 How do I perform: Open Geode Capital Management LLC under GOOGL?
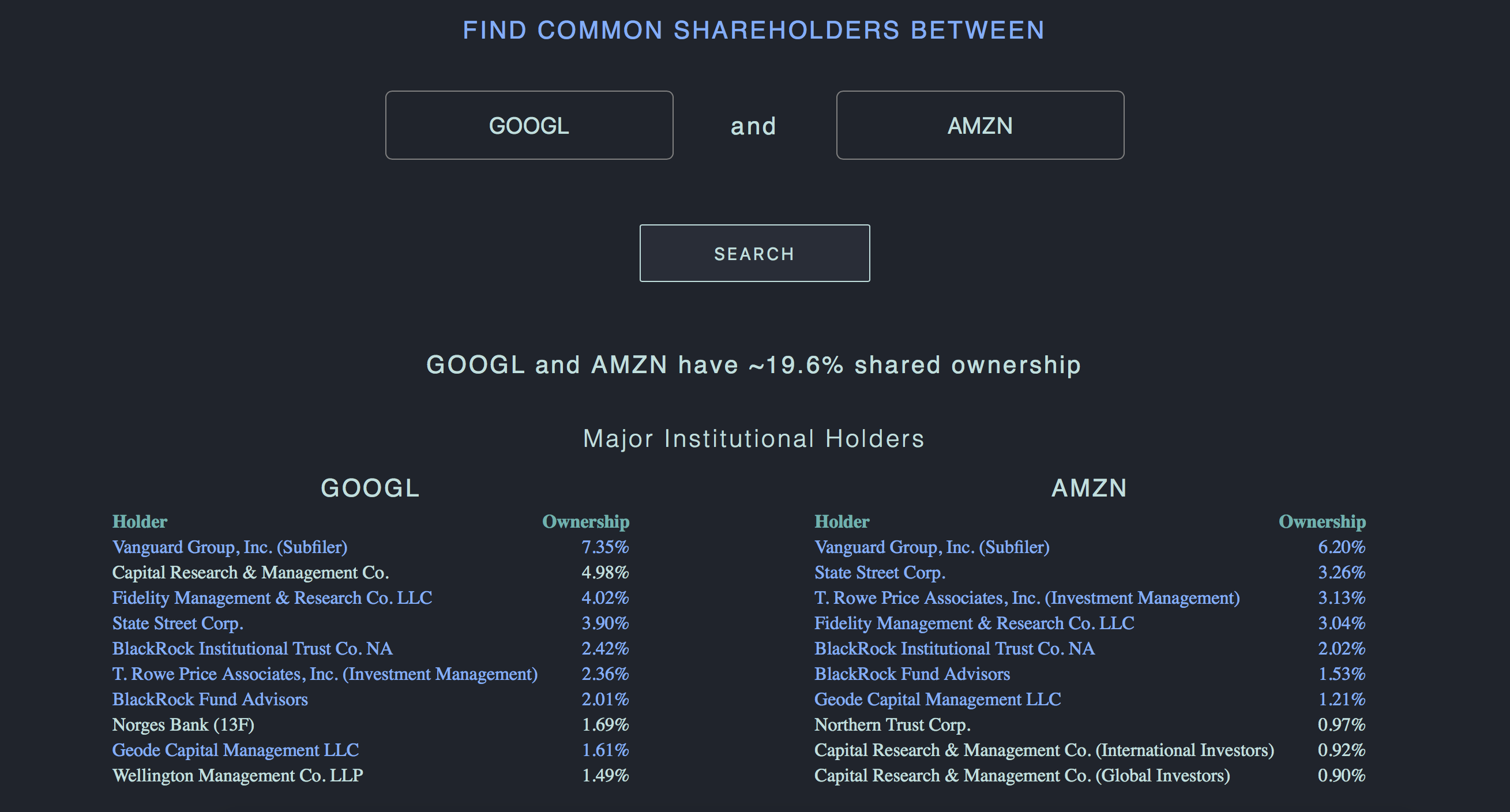point(236,749)
